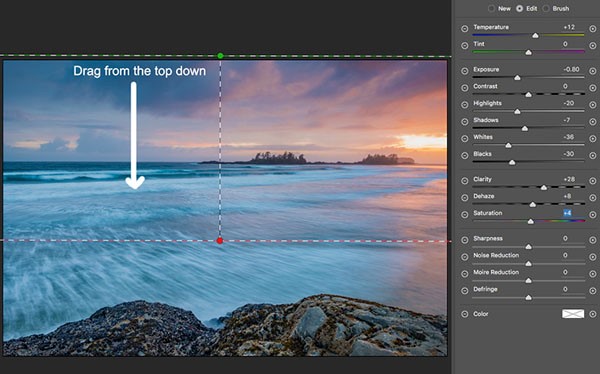
Task: Select the Brush radio button
Action: pos(546,8)
